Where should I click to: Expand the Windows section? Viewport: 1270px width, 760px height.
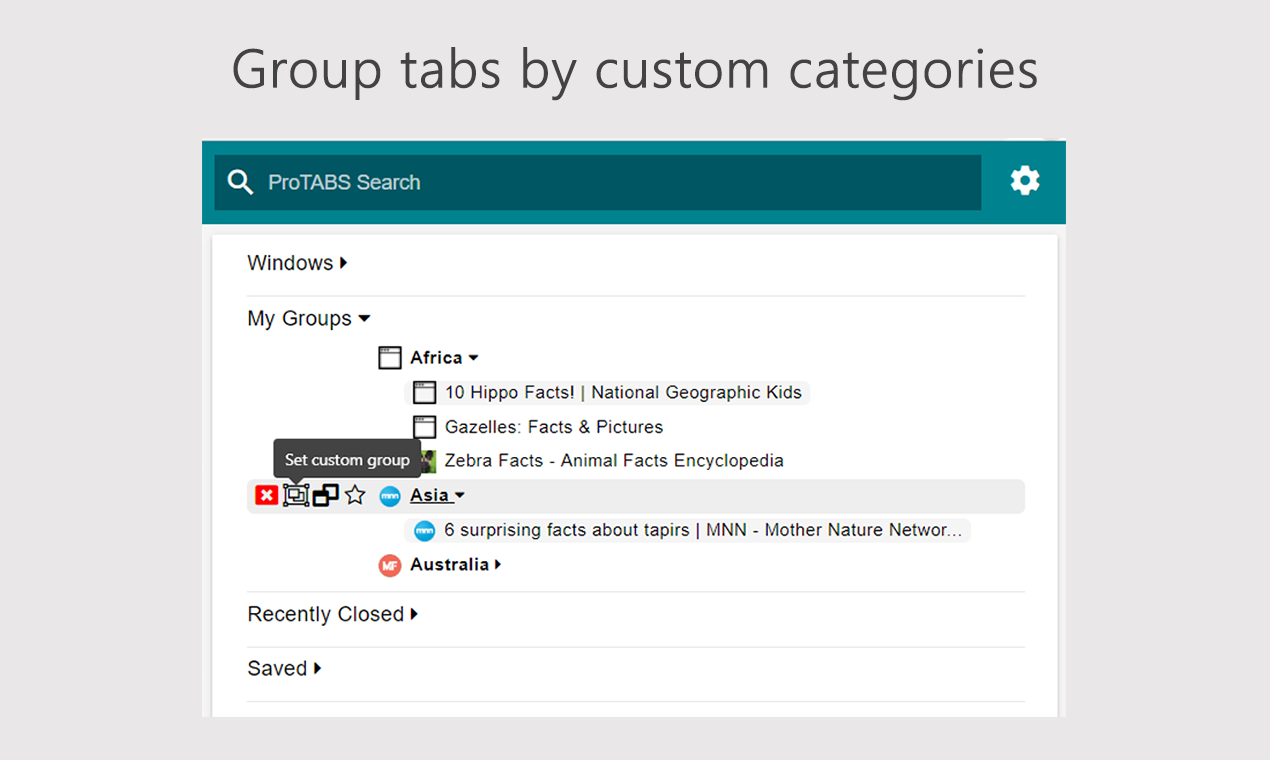click(297, 263)
